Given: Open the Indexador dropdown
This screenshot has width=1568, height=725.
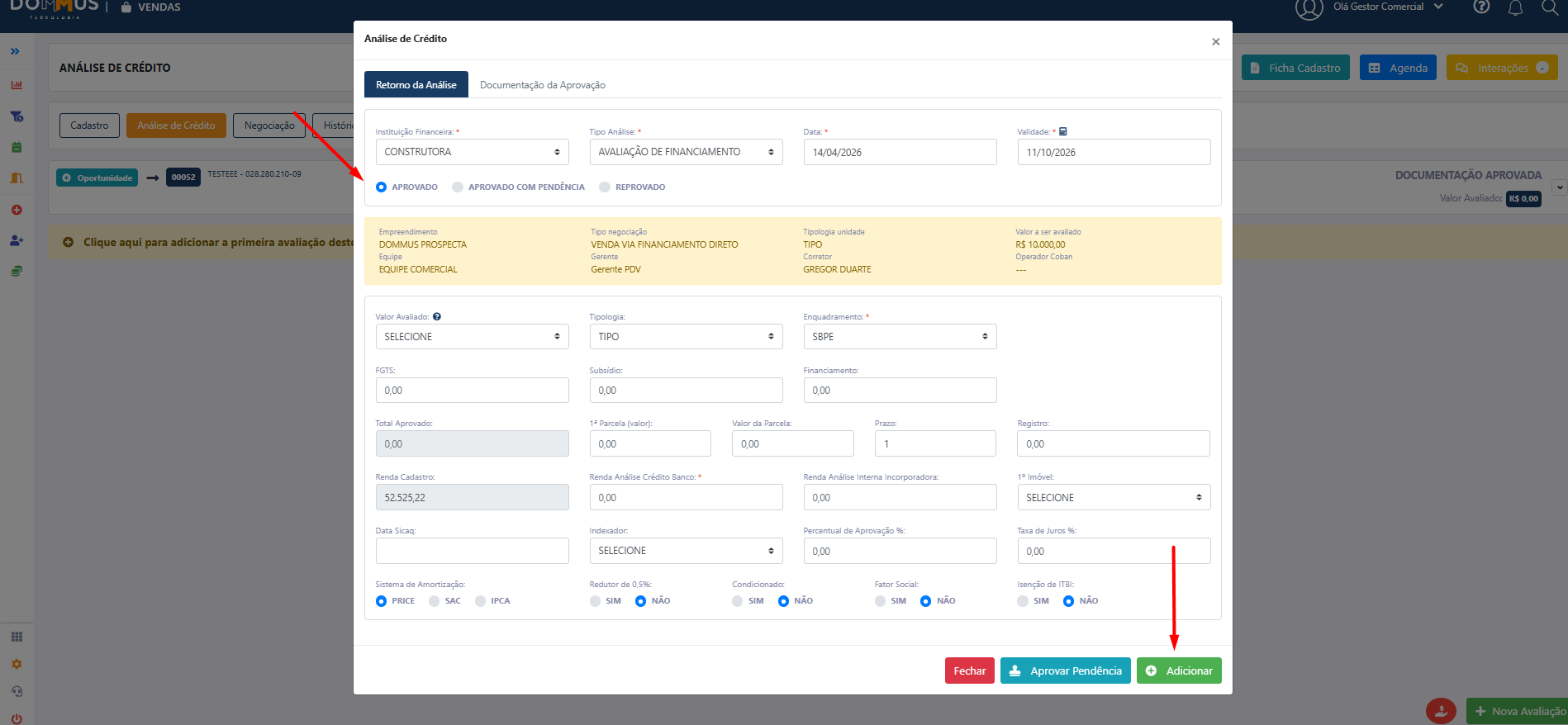Looking at the screenshot, I should tap(685, 551).
